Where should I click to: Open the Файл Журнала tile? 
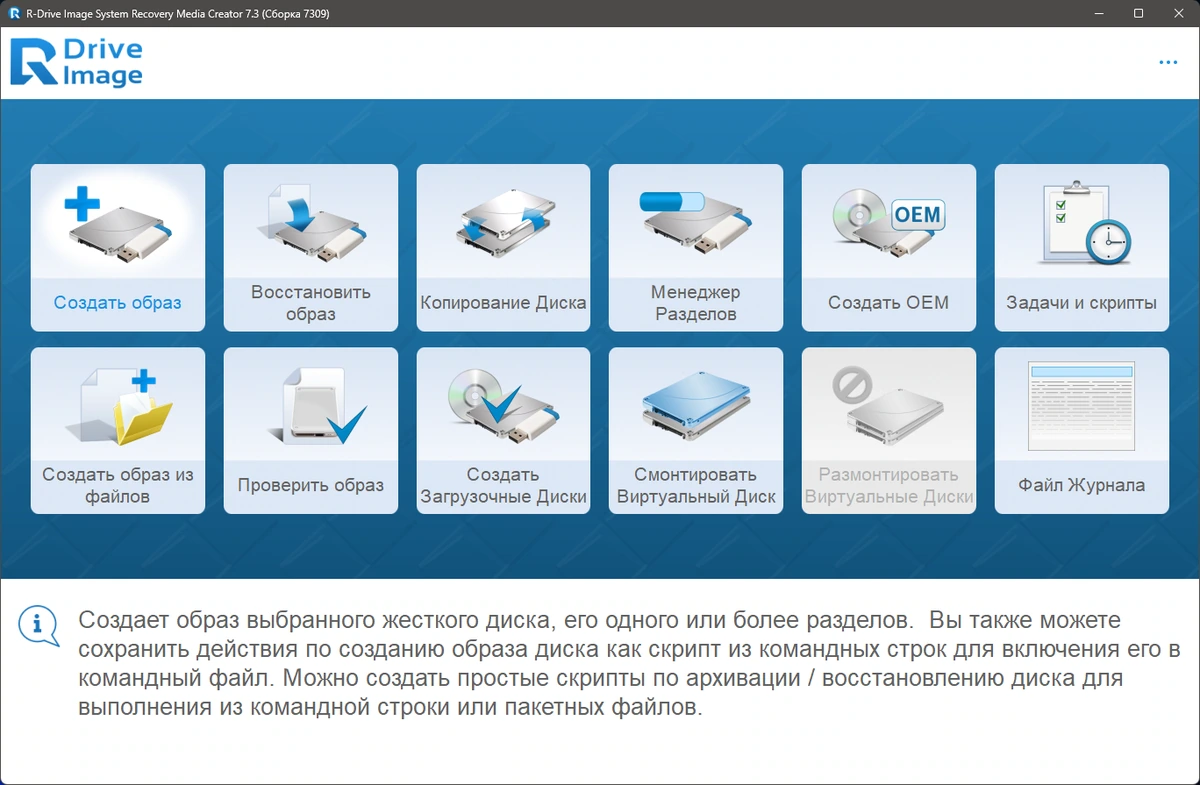[1082, 431]
